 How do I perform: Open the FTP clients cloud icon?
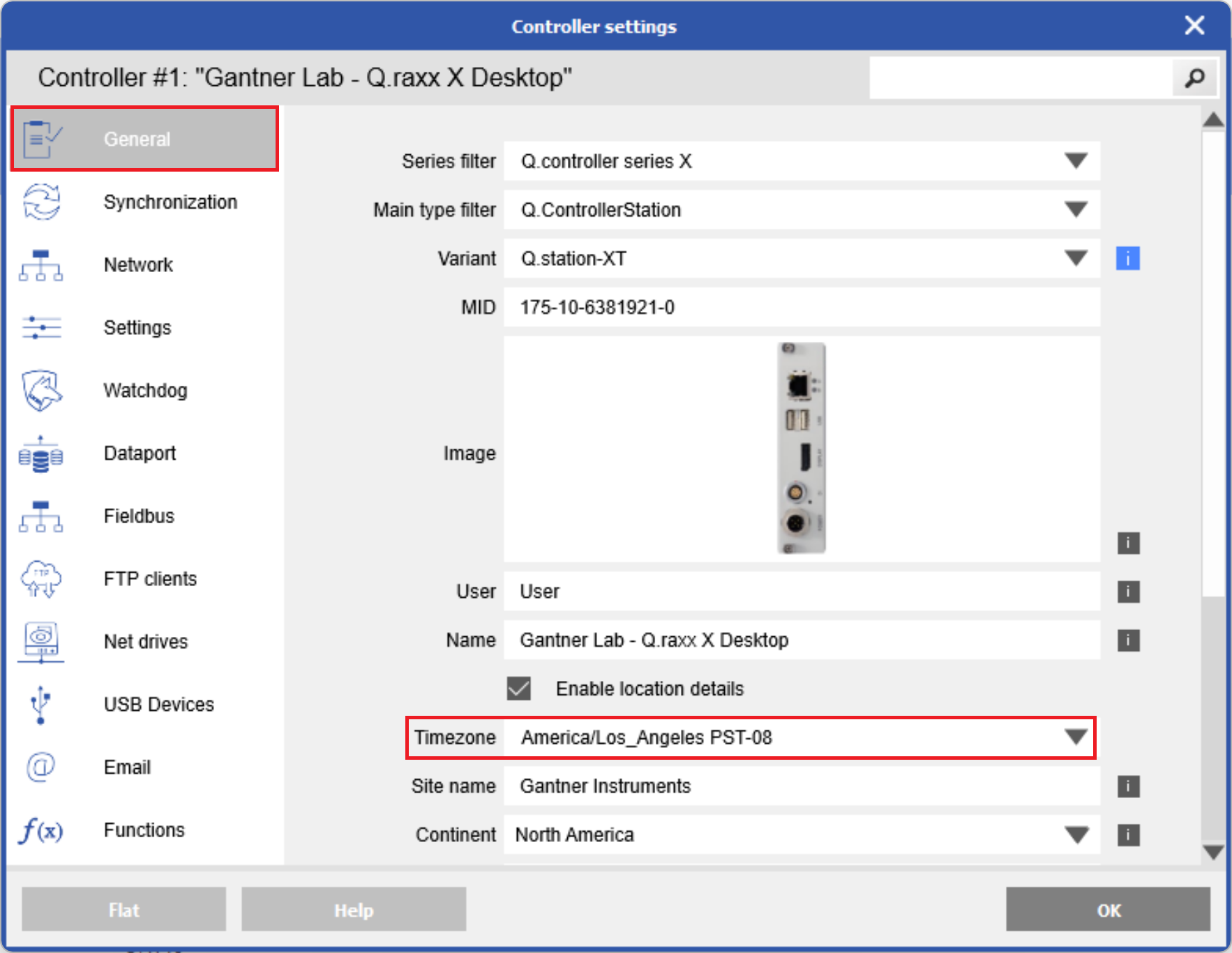click(41, 579)
